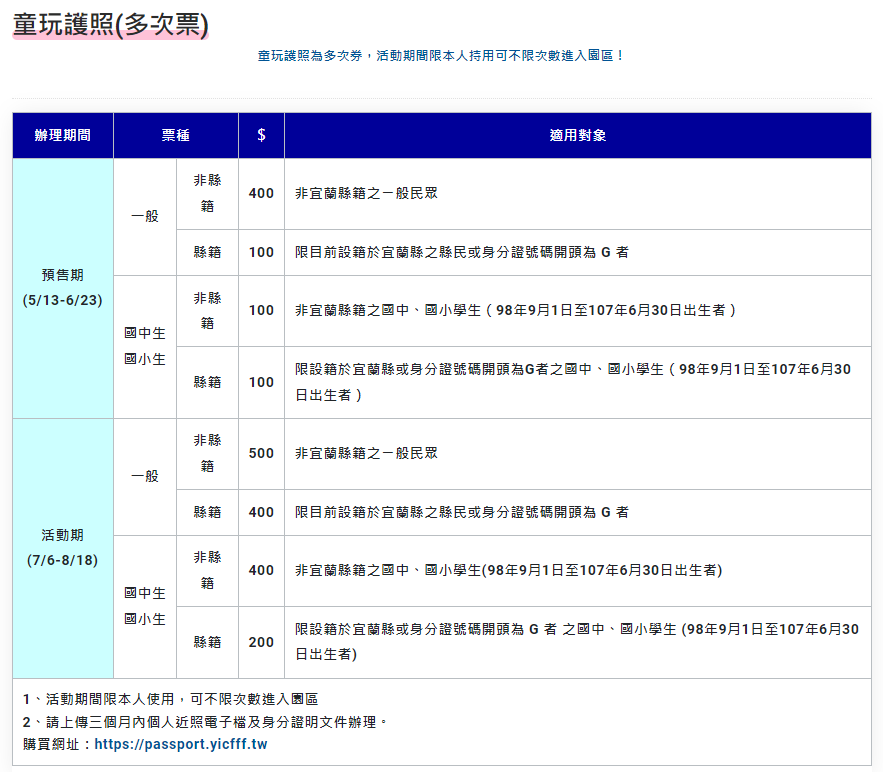Click the 童玩護照(多次票) heading

coord(110,25)
